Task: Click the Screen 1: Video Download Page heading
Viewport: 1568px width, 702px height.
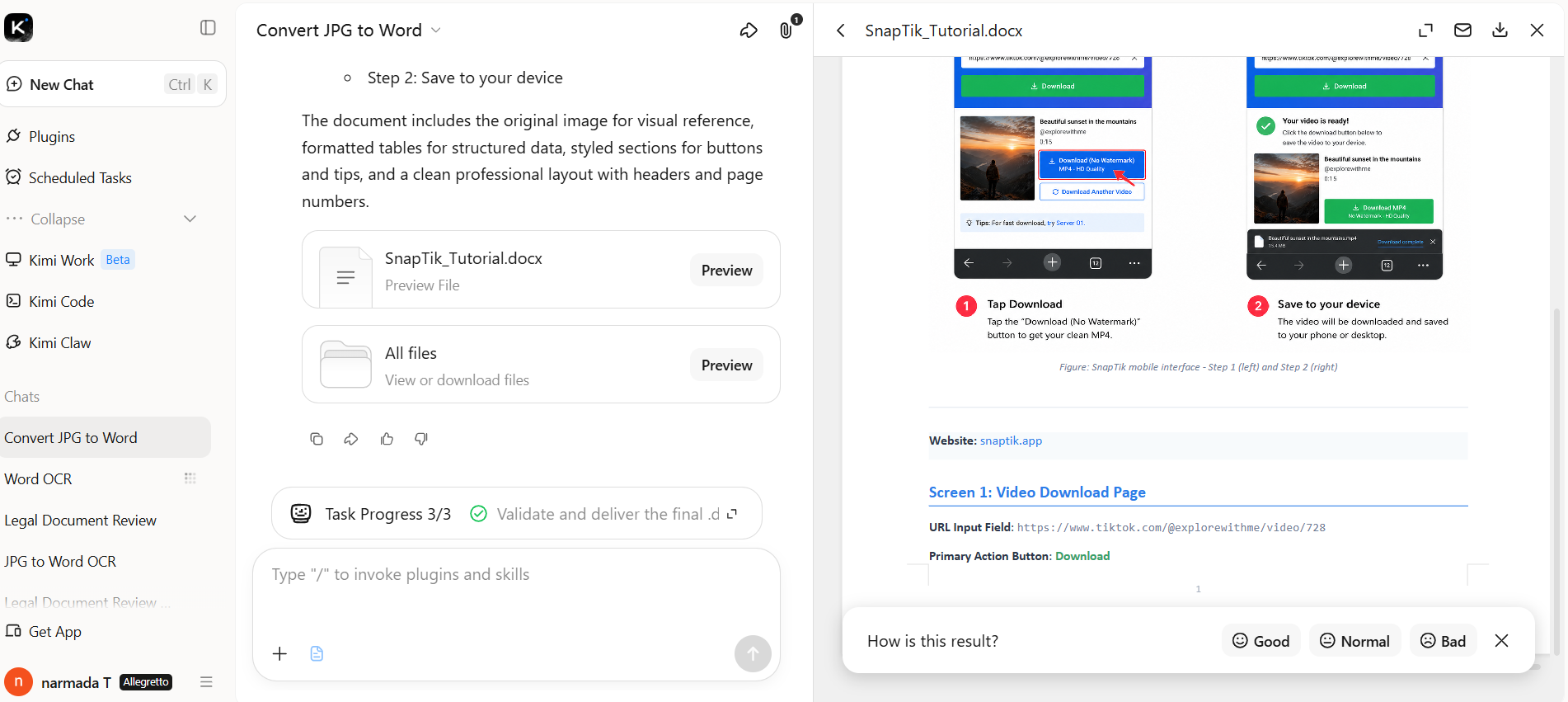Action: tap(1037, 492)
